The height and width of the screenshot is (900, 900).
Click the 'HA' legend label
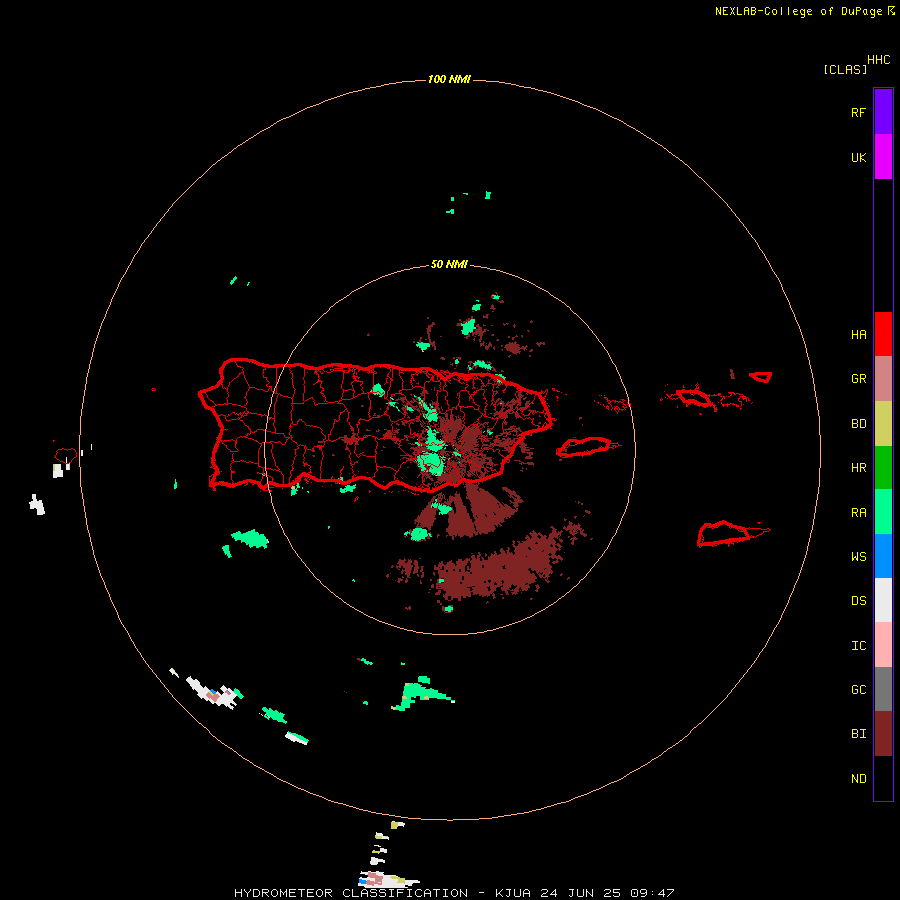coord(858,335)
